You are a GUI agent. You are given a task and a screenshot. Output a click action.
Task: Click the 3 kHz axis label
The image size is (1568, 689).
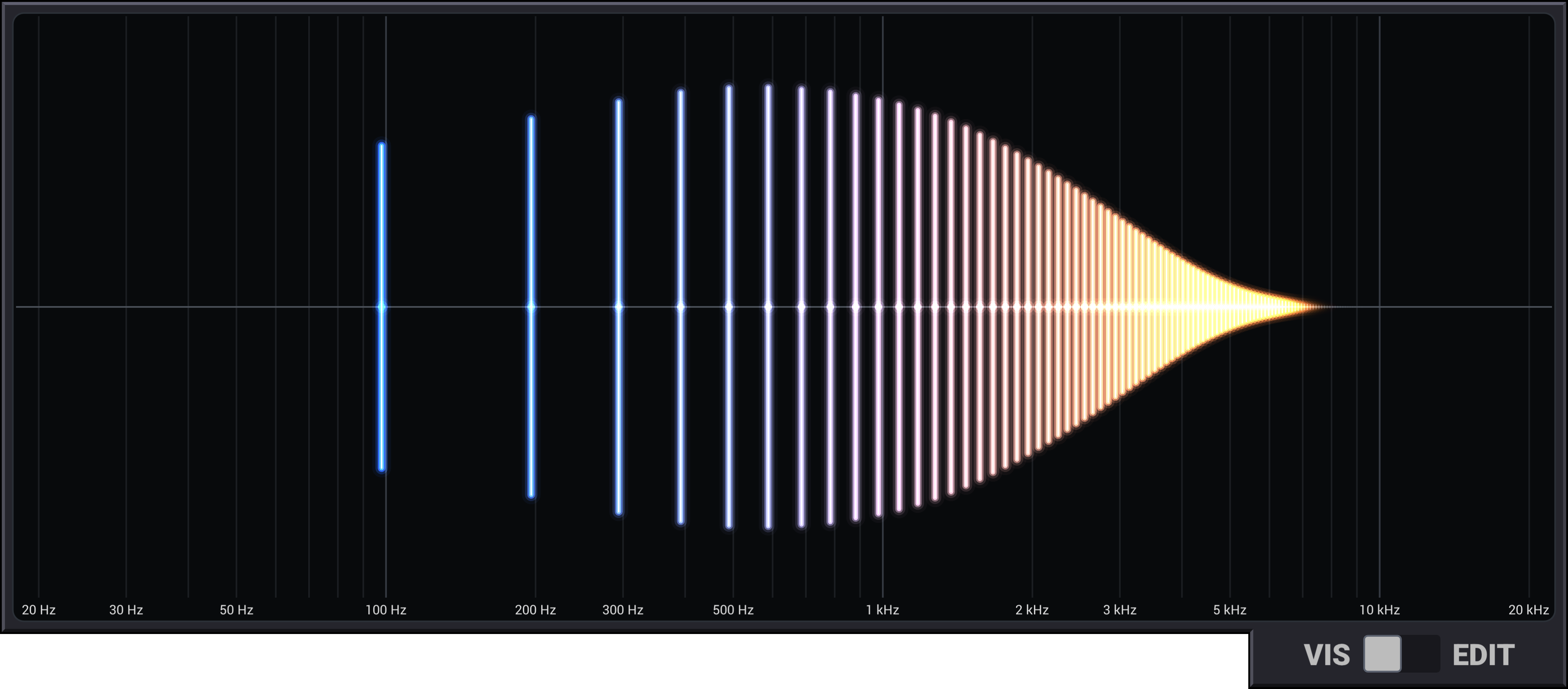(1120, 609)
